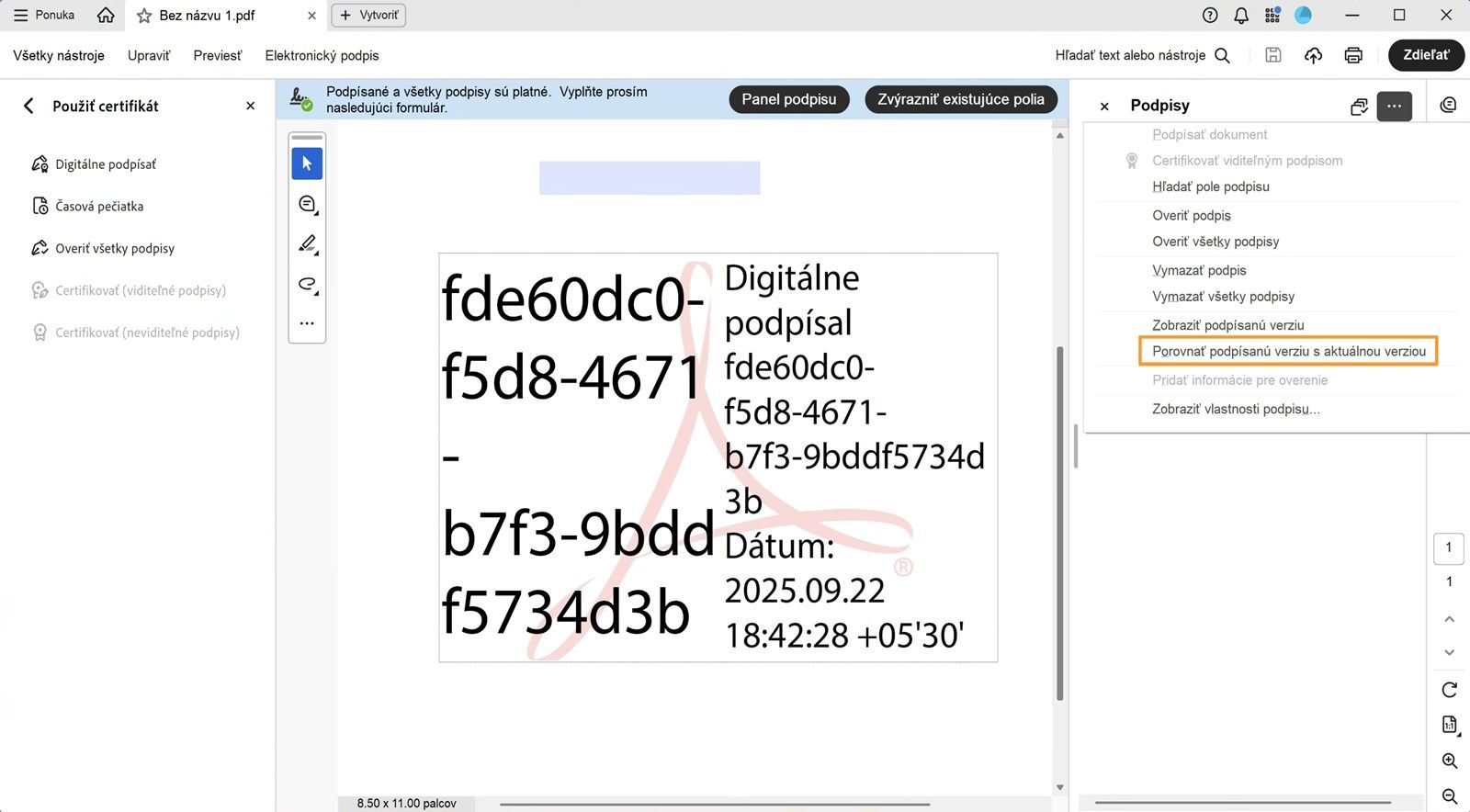Screen dimensions: 1470x812
Task: Click Overiť podpis menu item
Action: pos(1192,216)
